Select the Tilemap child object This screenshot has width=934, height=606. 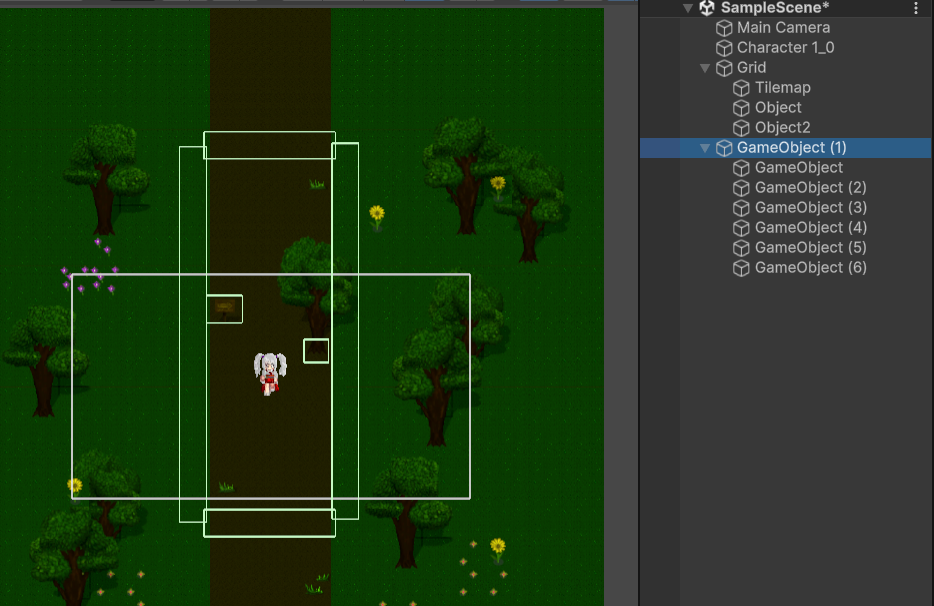pyautogui.click(x=783, y=88)
